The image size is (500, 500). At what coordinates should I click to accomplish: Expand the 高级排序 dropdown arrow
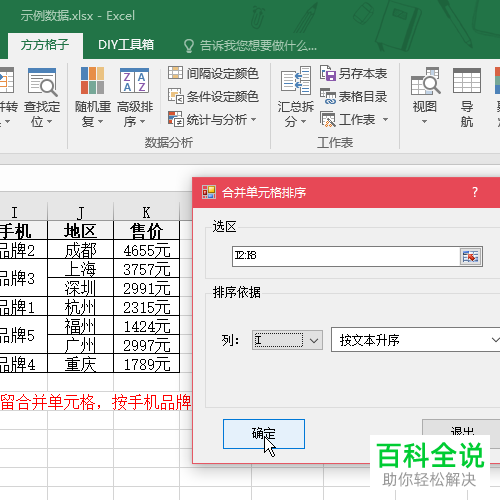tap(142, 122)
